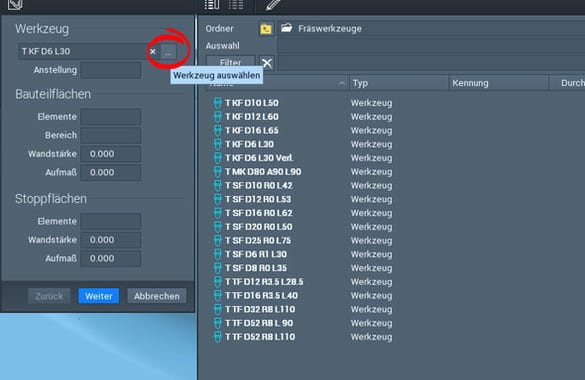Click the tool icon of T SF D8 R0 L35
This screenshot has height=380, width=585.
pos(218,268)
